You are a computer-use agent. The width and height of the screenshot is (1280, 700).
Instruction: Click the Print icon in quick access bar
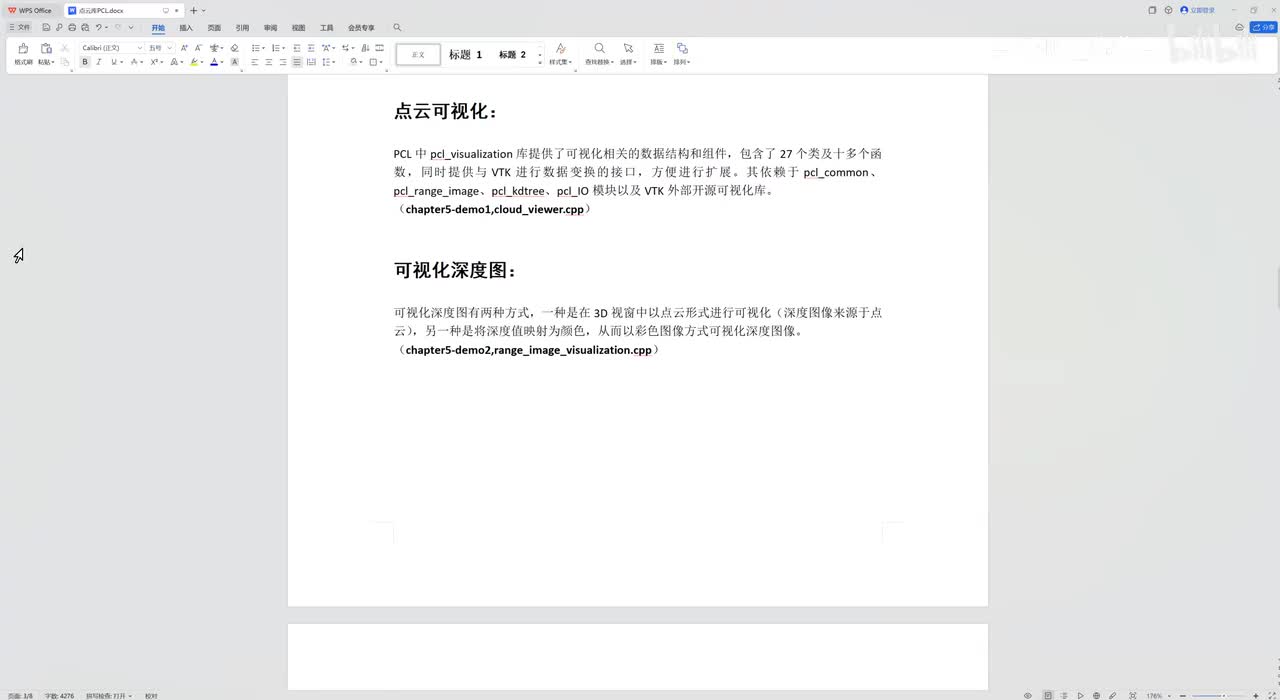[x=72, y=27]
